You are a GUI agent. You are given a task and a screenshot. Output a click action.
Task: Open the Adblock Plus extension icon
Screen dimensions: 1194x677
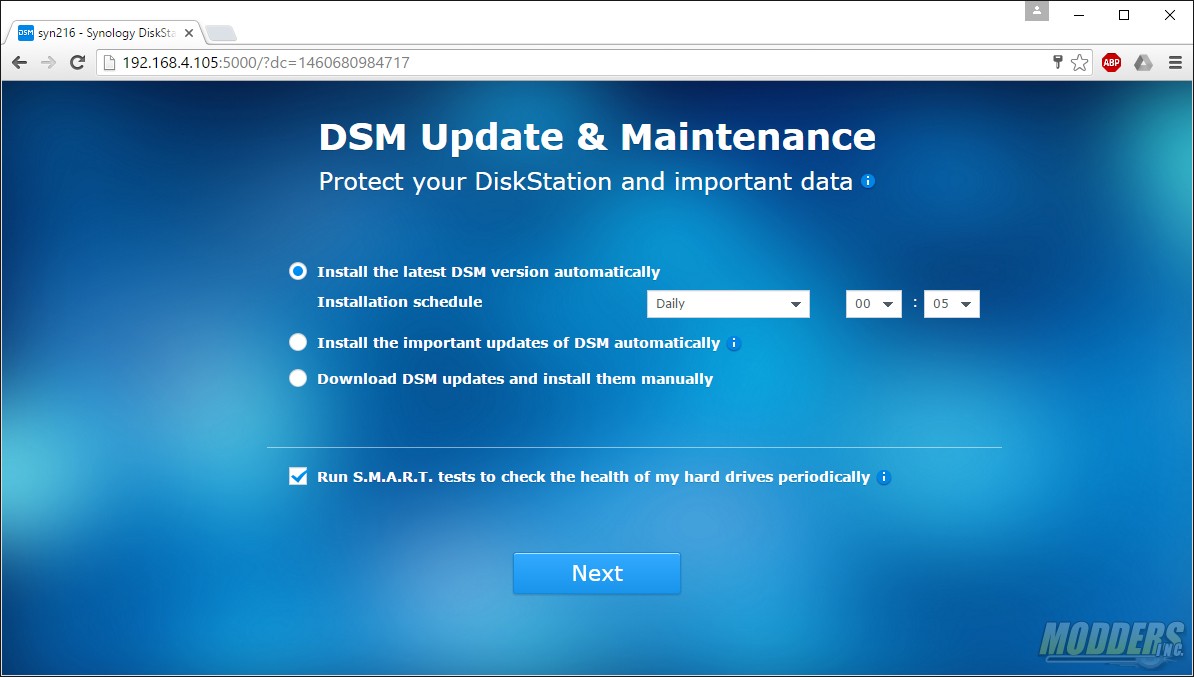coord(1111,62)
